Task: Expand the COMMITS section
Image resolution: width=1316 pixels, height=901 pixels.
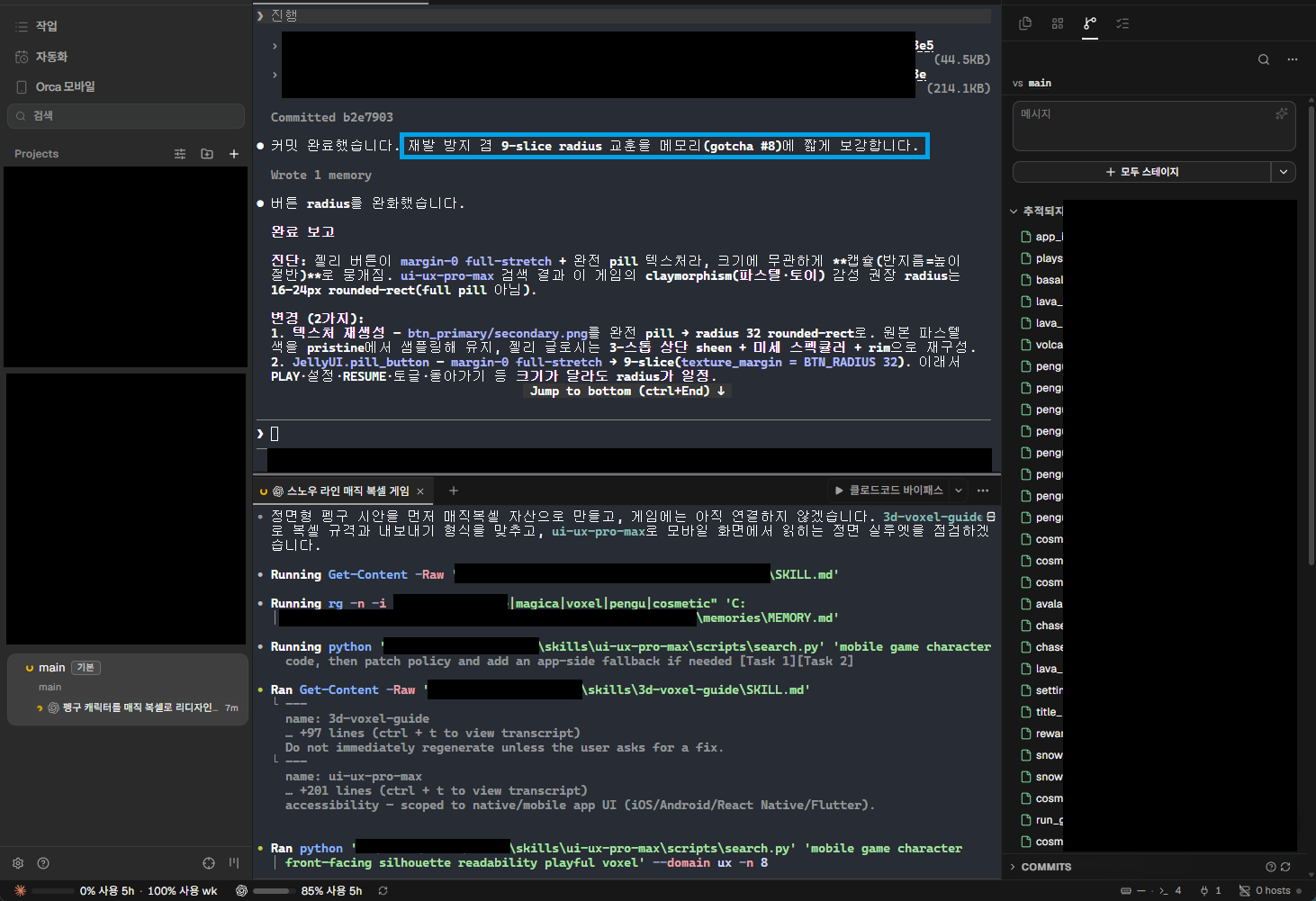Action: pyautogui.click(x=1014, y=867)
